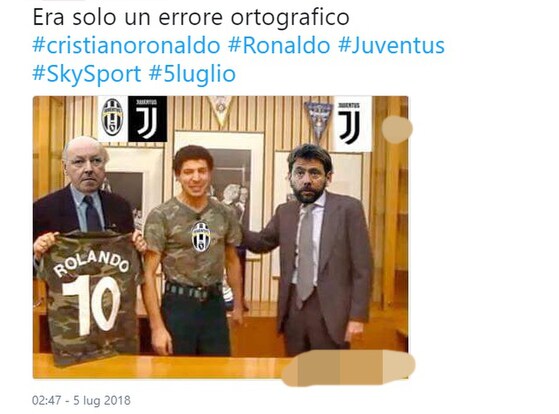559x414 pixels.
Task: Select the tweet text Era solo un errore ortografico
Action: pos(191,17)
